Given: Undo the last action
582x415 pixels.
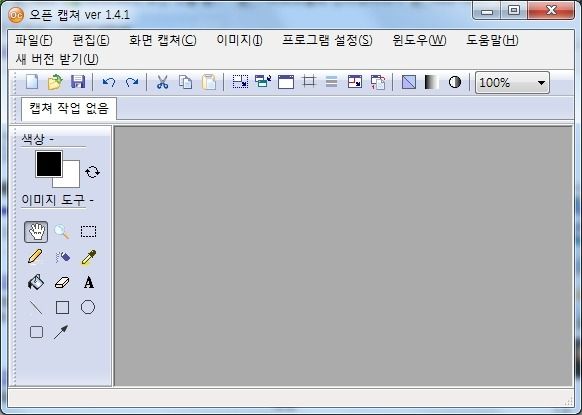Looking at the screenshot, I should tap(108, 82).
